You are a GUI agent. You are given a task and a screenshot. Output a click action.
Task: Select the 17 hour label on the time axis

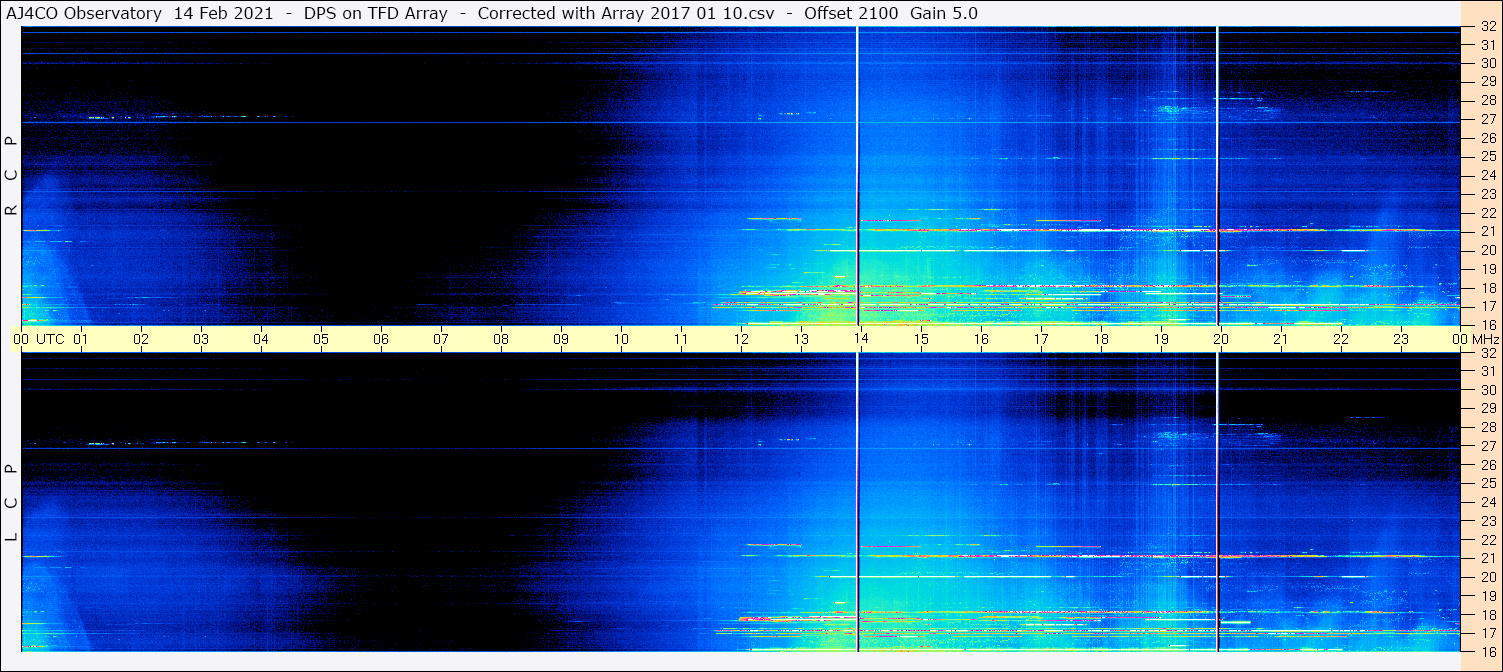point(1041,339)
